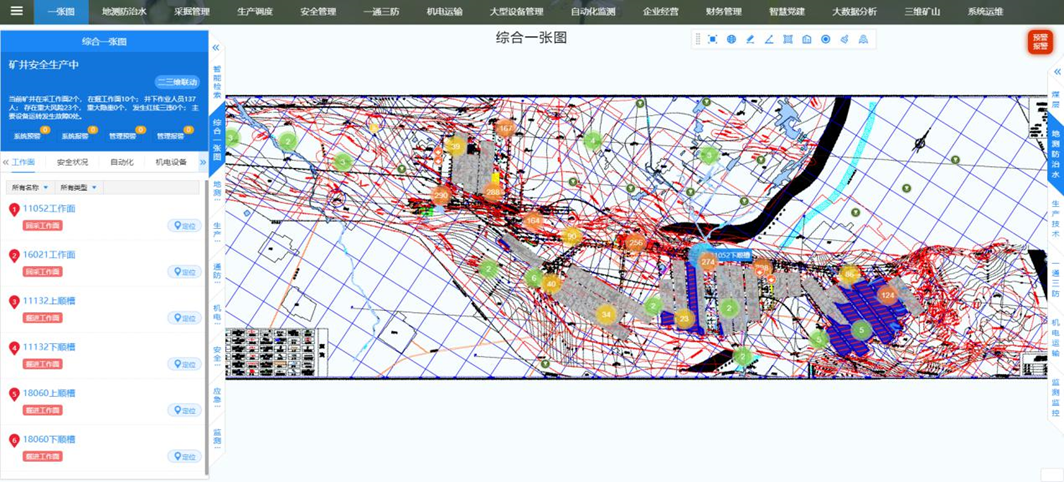Open the 安全管理 top menu

pyautogui.click(x=318, y=12)
